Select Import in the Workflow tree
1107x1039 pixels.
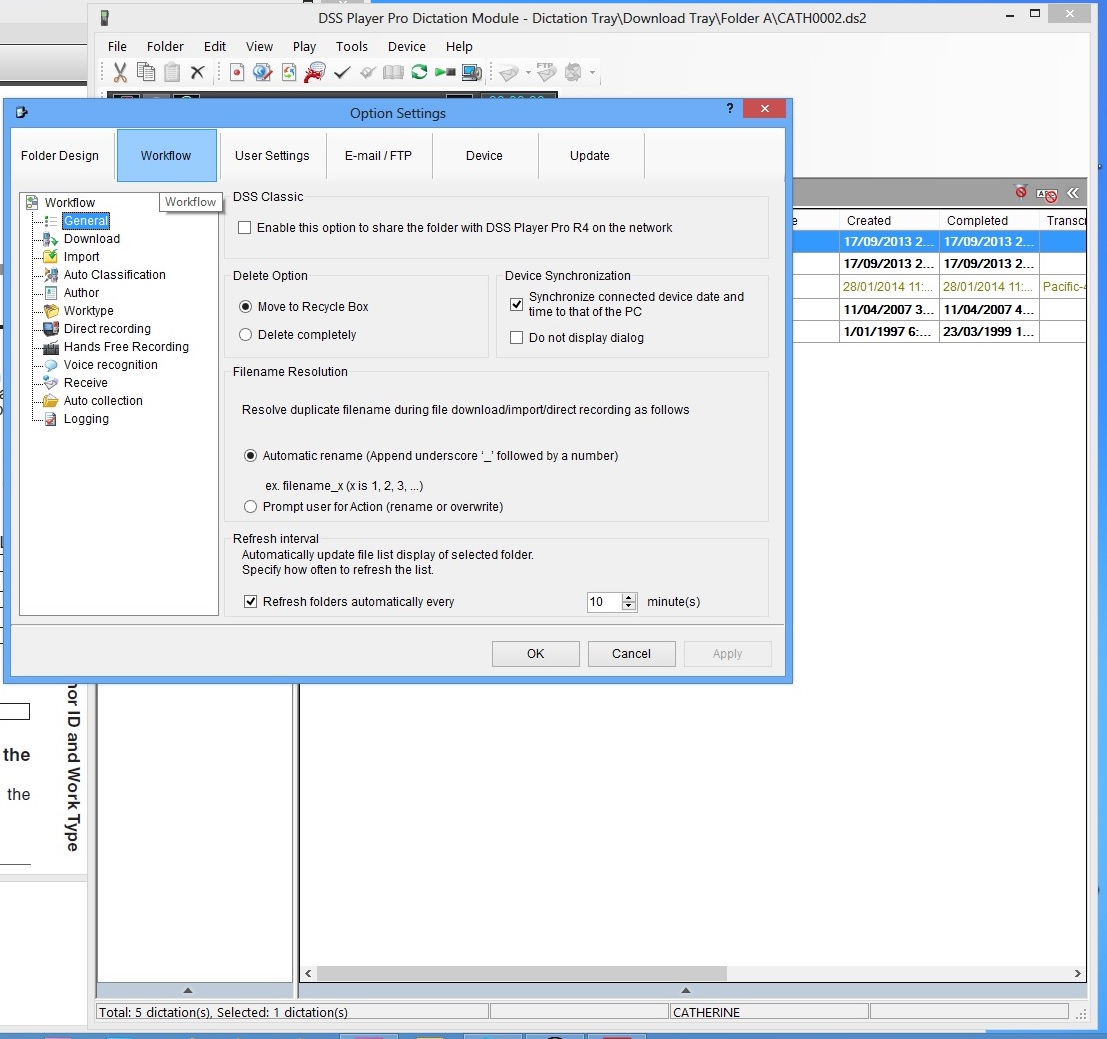(81, 257)
